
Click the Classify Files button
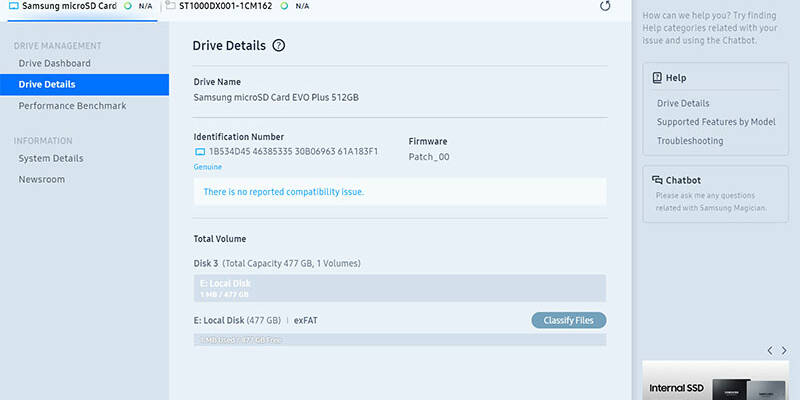(x=569, y=320)
